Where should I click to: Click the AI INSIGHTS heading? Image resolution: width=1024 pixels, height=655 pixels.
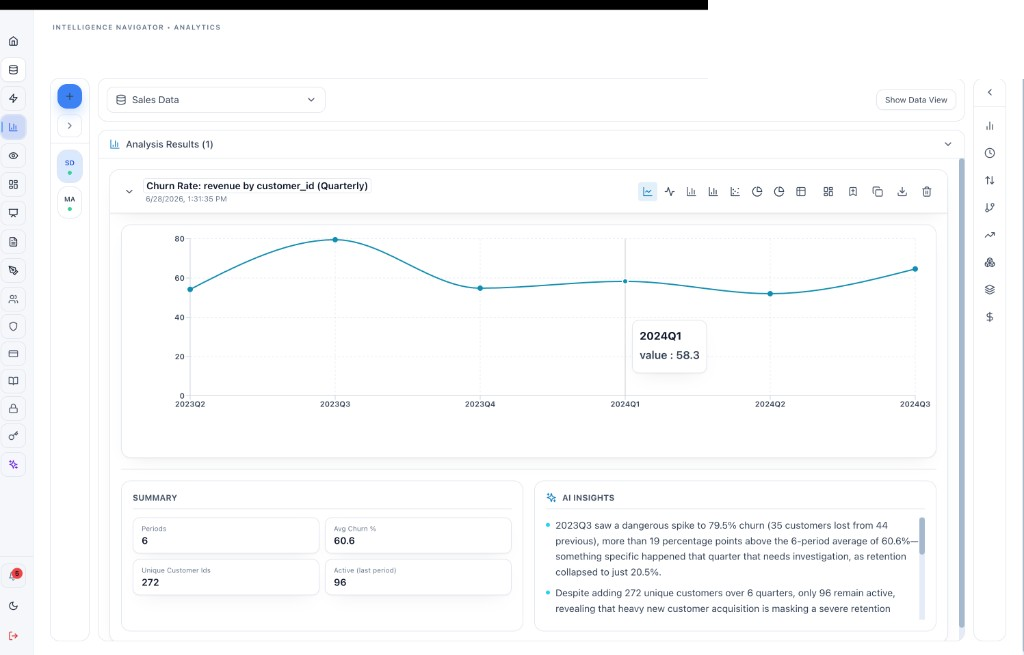[x=588, y=498]
